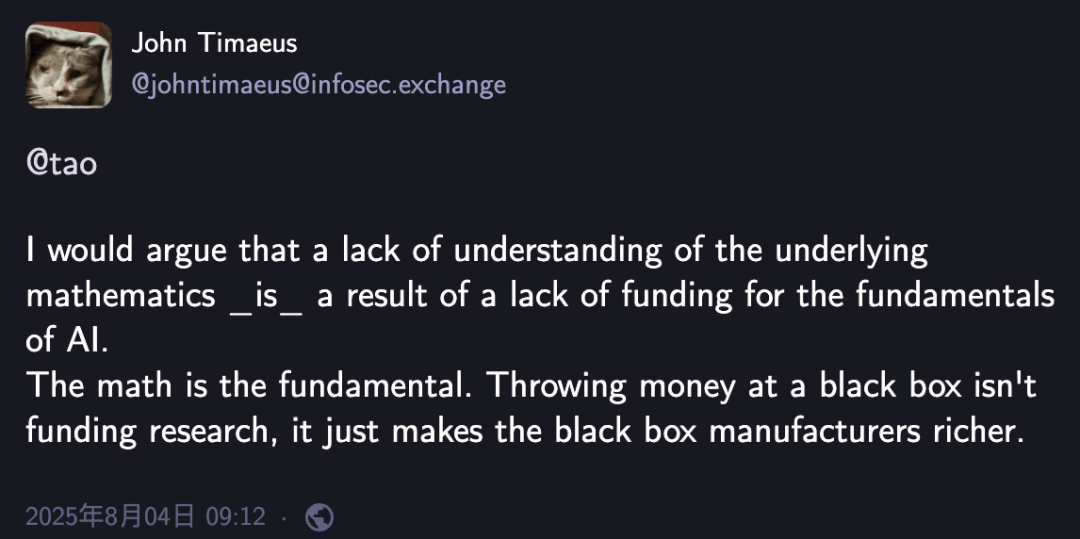
Task: Open the 2025年8月04日 09:12 timestamp permalink
Action: point(145,516)
